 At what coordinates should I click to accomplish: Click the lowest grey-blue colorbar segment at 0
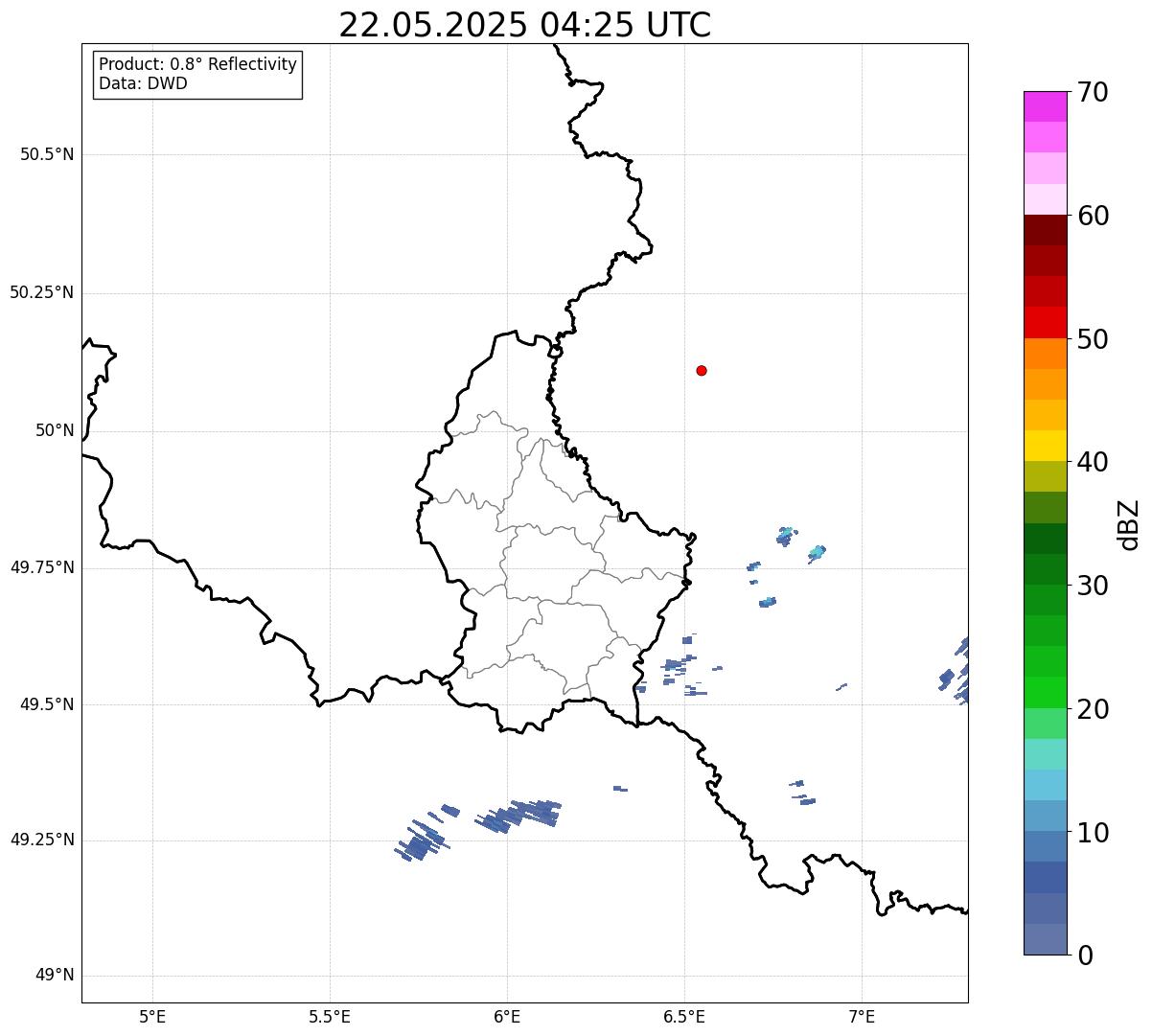pyautogui.click(x=1045, y=939)
